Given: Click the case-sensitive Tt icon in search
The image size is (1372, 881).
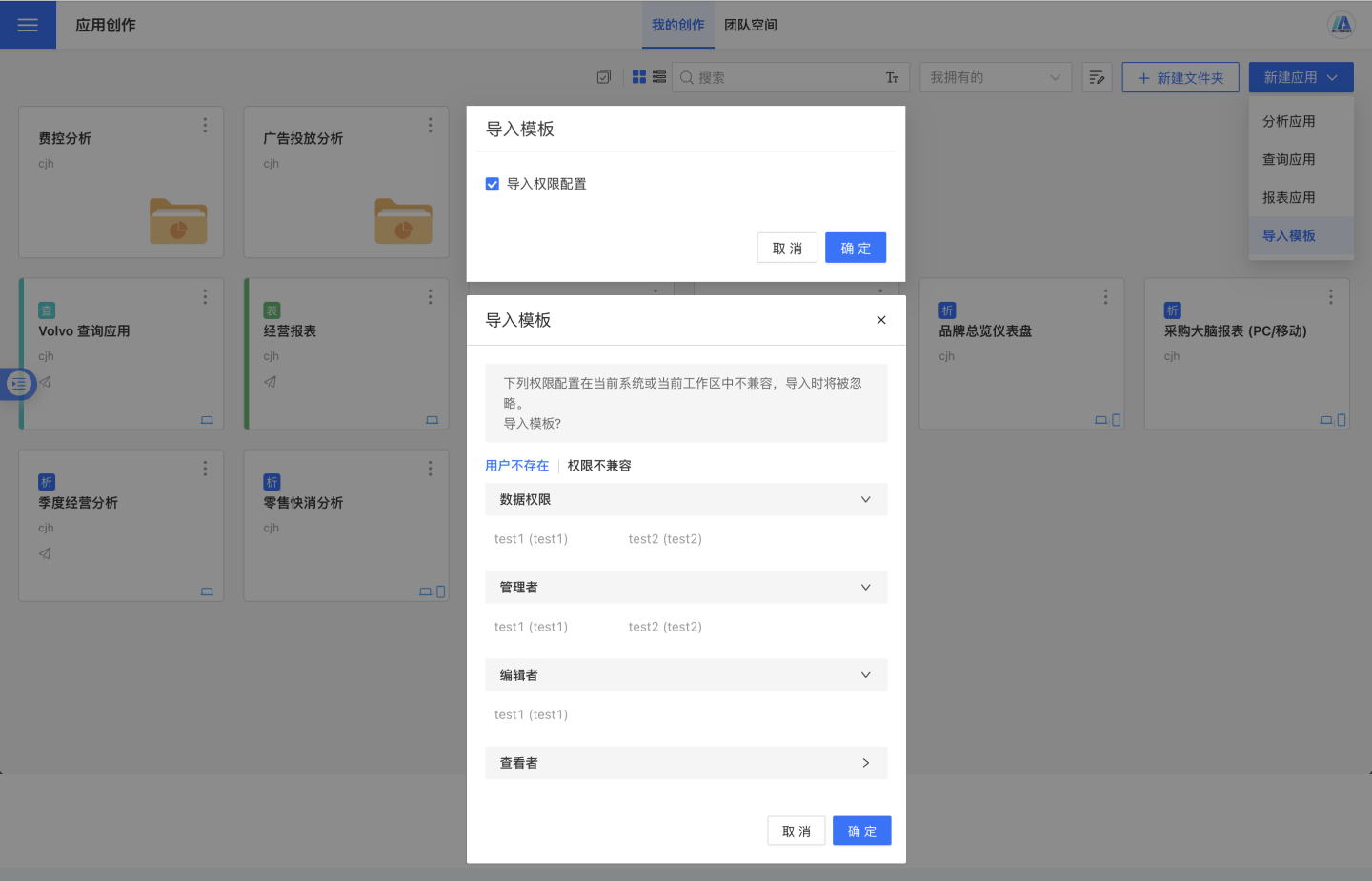Looking at the screenshot, I should (892, 78).
